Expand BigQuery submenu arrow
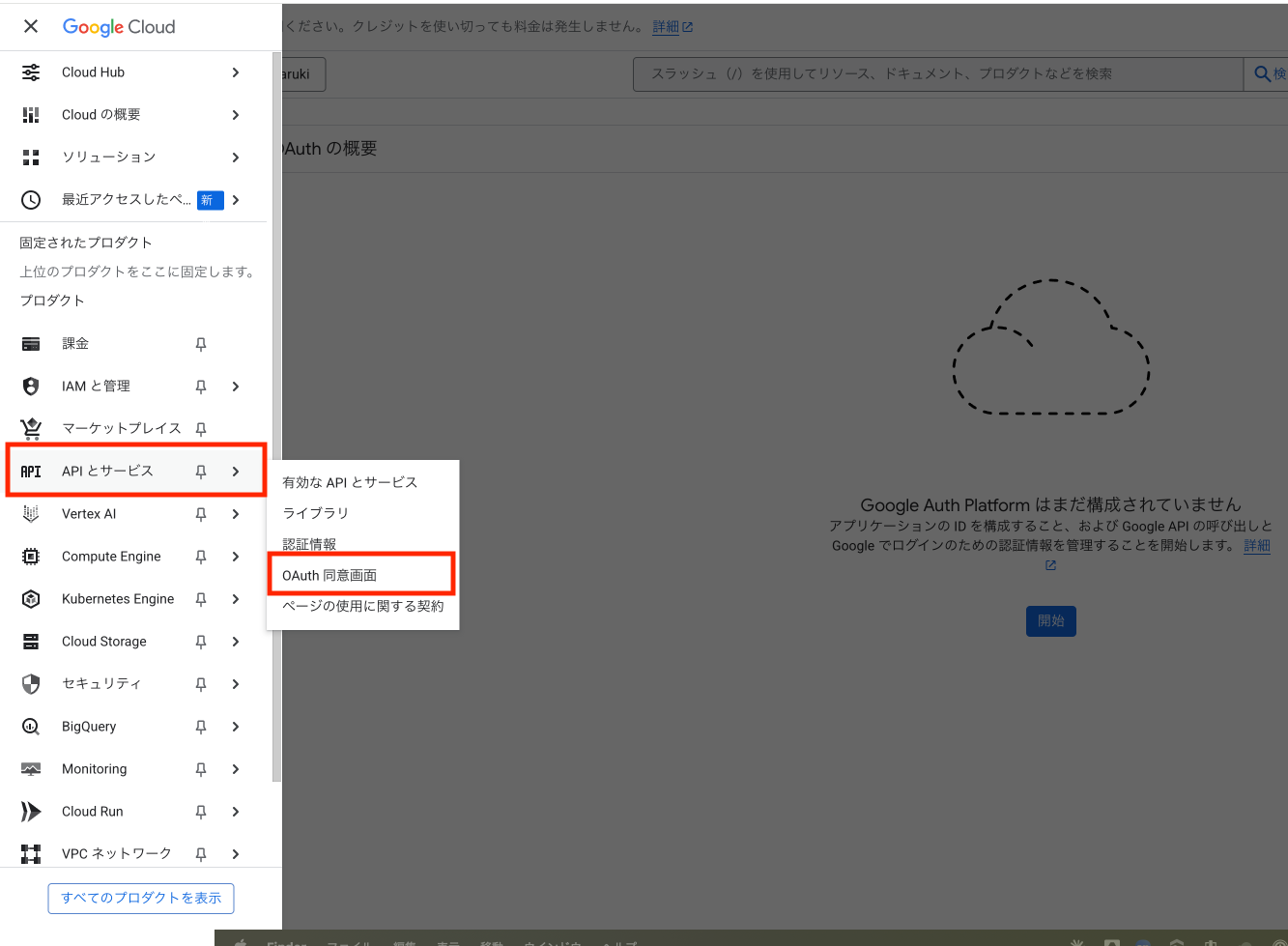This screenshot has height=946, width=1288. (x=236, y=727)
